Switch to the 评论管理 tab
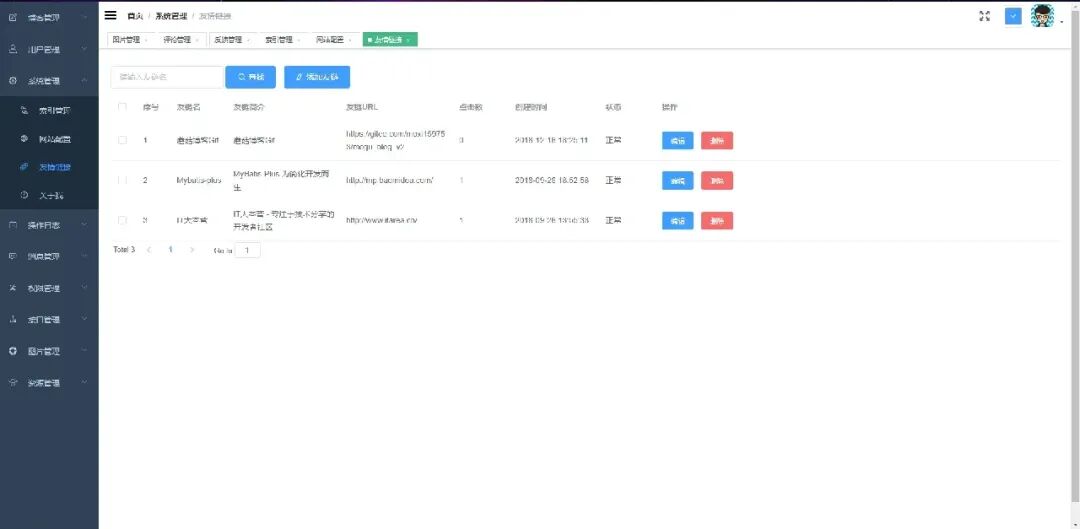Image resolution: width=1080 pixels, height=529 pixels. click(176, 40)
